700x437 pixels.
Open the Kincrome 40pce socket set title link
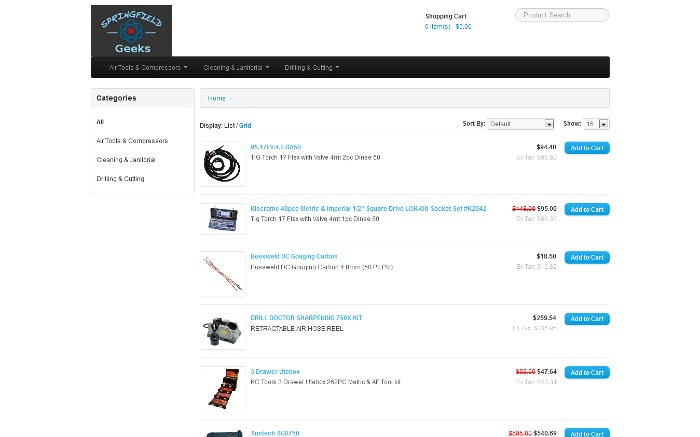tap(368, 208)
